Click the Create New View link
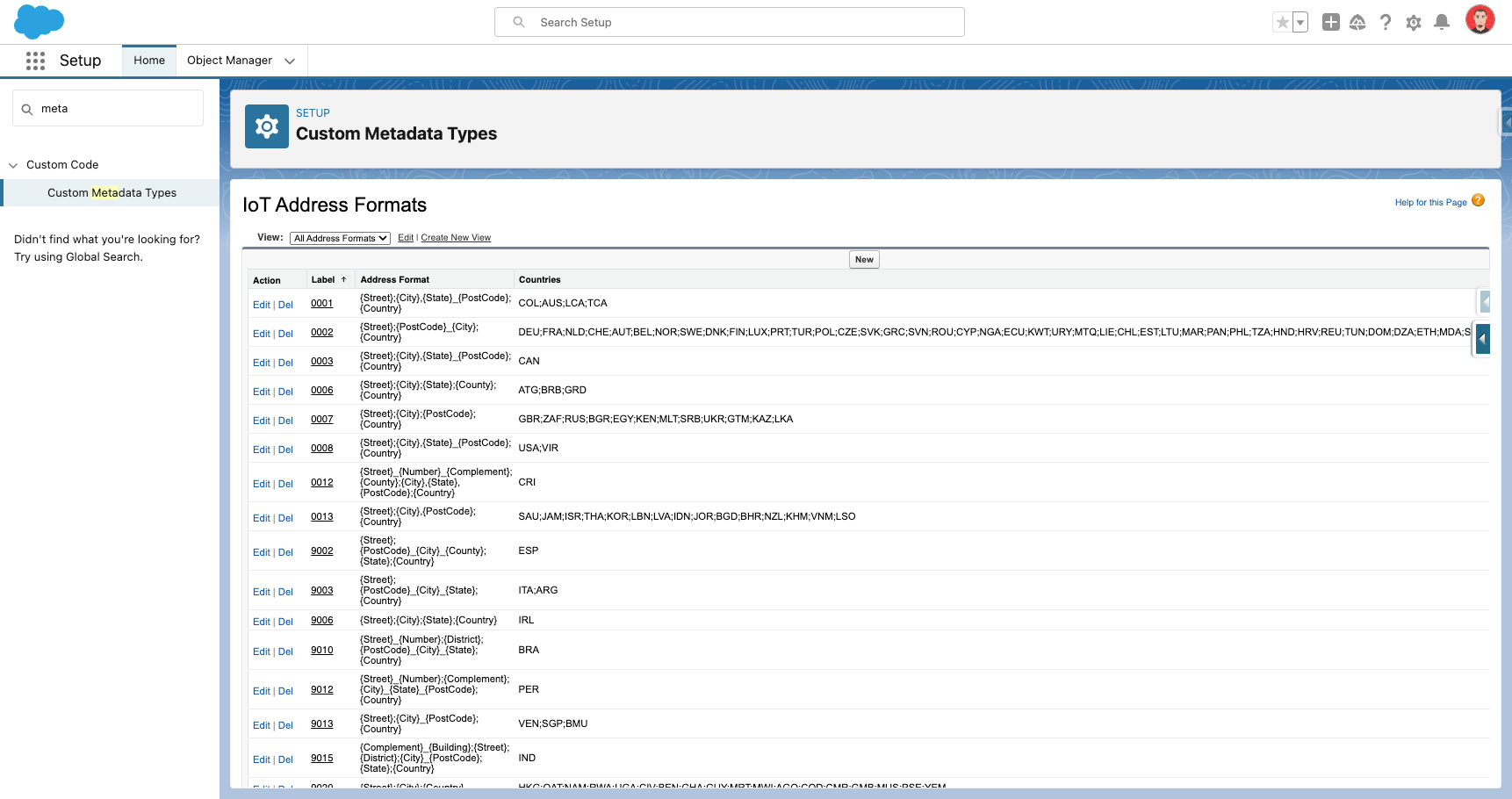Image resolution: width=1512 pixels, height=799 pixels. pos(456,238)
